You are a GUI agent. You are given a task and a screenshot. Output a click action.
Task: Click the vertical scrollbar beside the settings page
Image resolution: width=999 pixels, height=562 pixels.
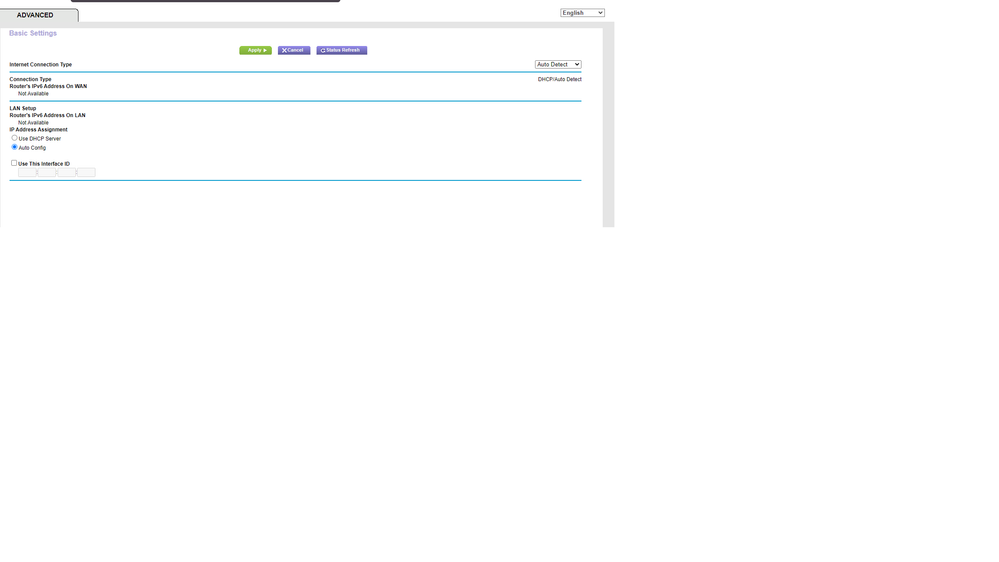click(608, 127)
